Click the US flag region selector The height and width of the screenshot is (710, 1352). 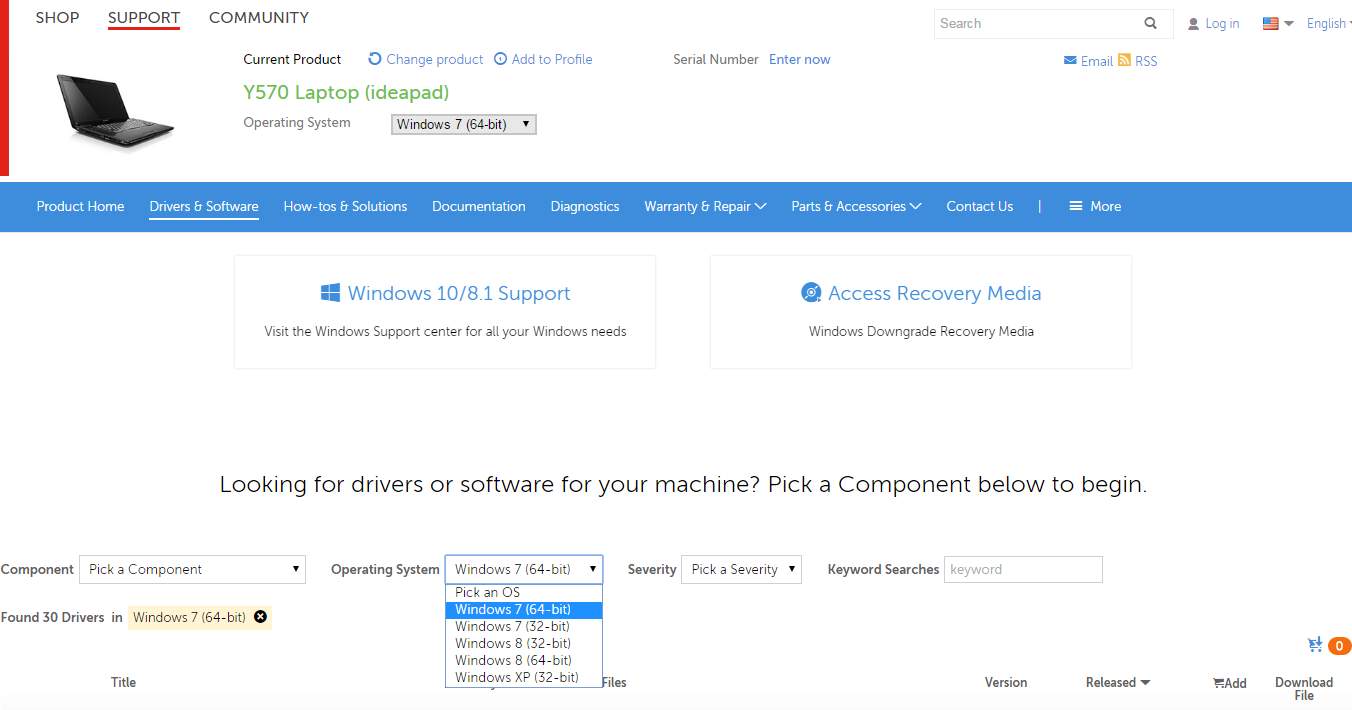point(1271,23)
